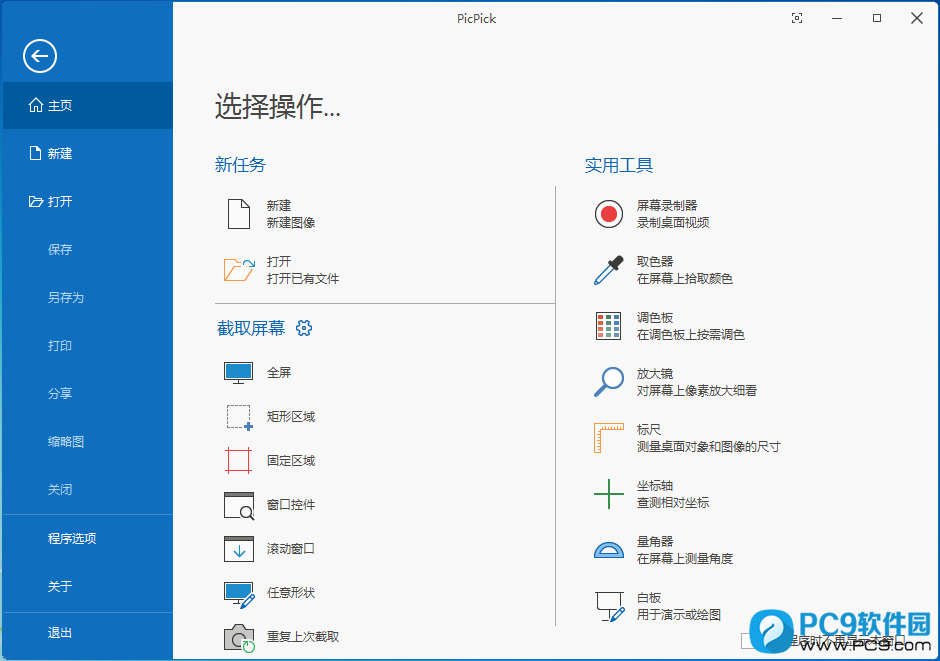Select the 矩形区域 dashed rectangle icon
The width and height of the screenshot is (940, 661).
tap(239, 417)
